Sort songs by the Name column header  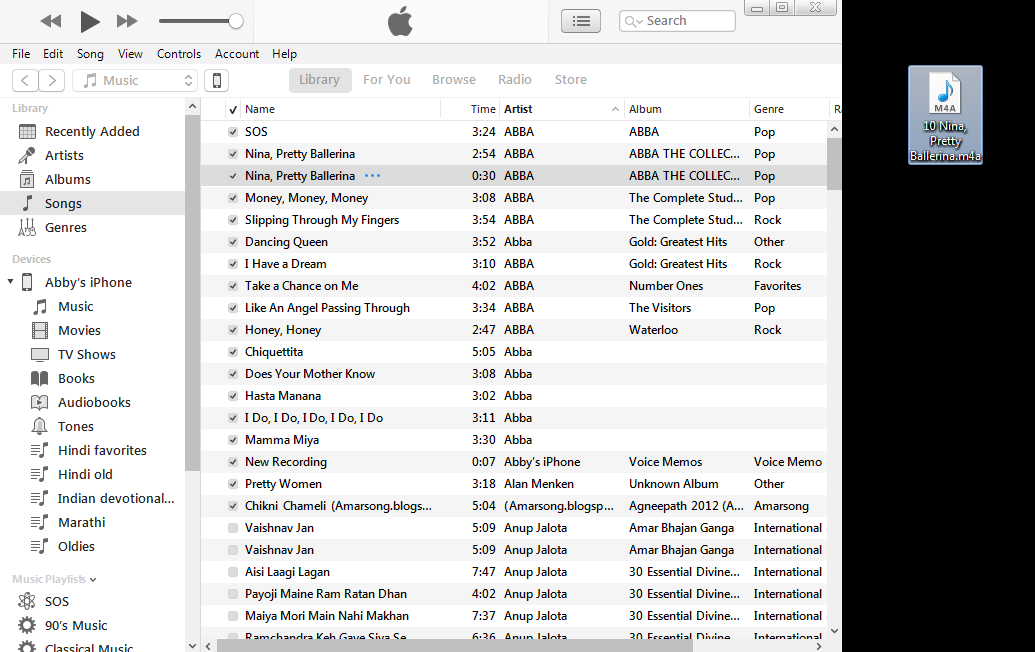(341, 110)
